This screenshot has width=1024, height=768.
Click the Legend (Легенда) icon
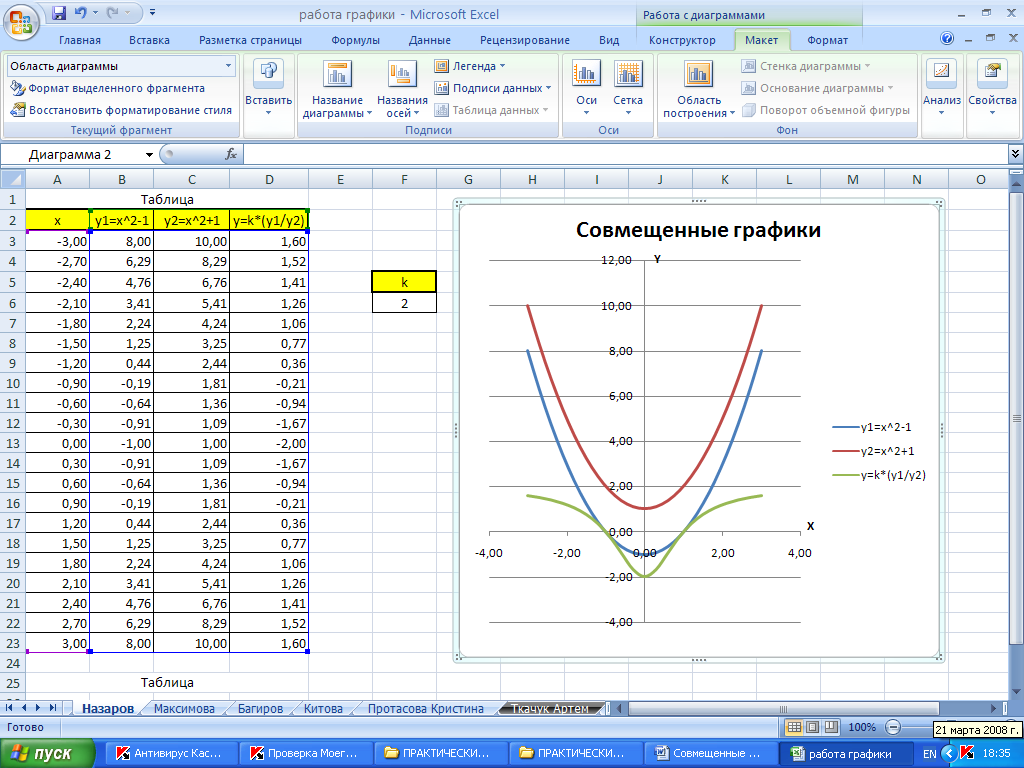click(441, 66)
